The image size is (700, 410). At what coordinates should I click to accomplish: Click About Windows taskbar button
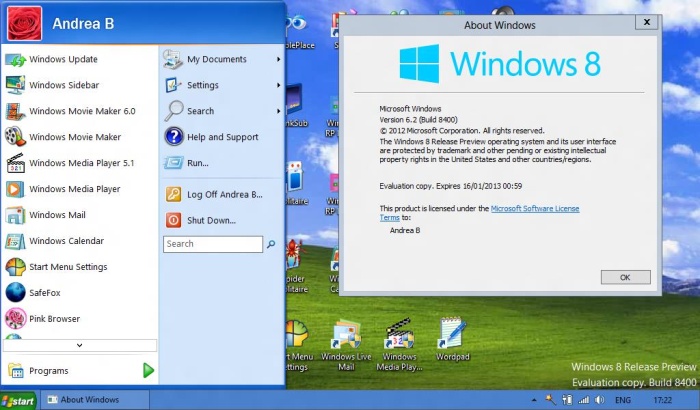(95, 400)
